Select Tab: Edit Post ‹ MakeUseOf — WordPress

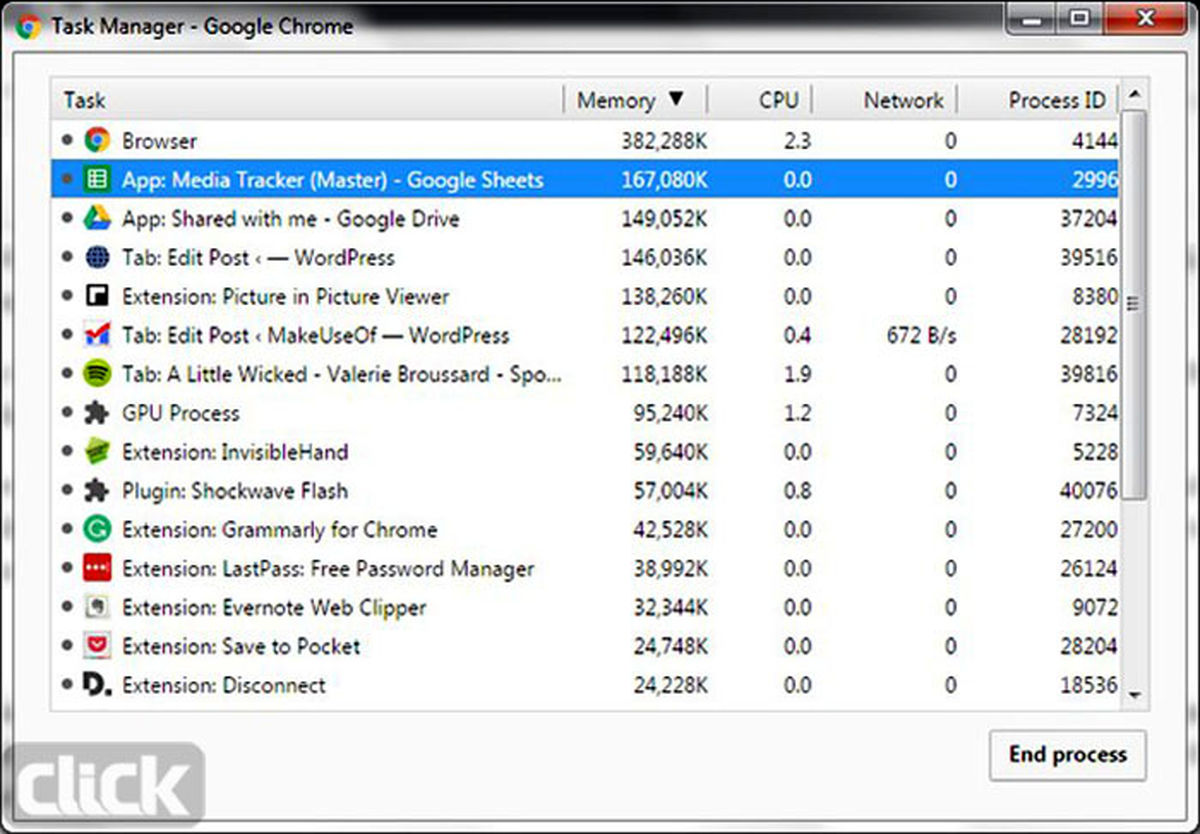[x=585, y=335]
